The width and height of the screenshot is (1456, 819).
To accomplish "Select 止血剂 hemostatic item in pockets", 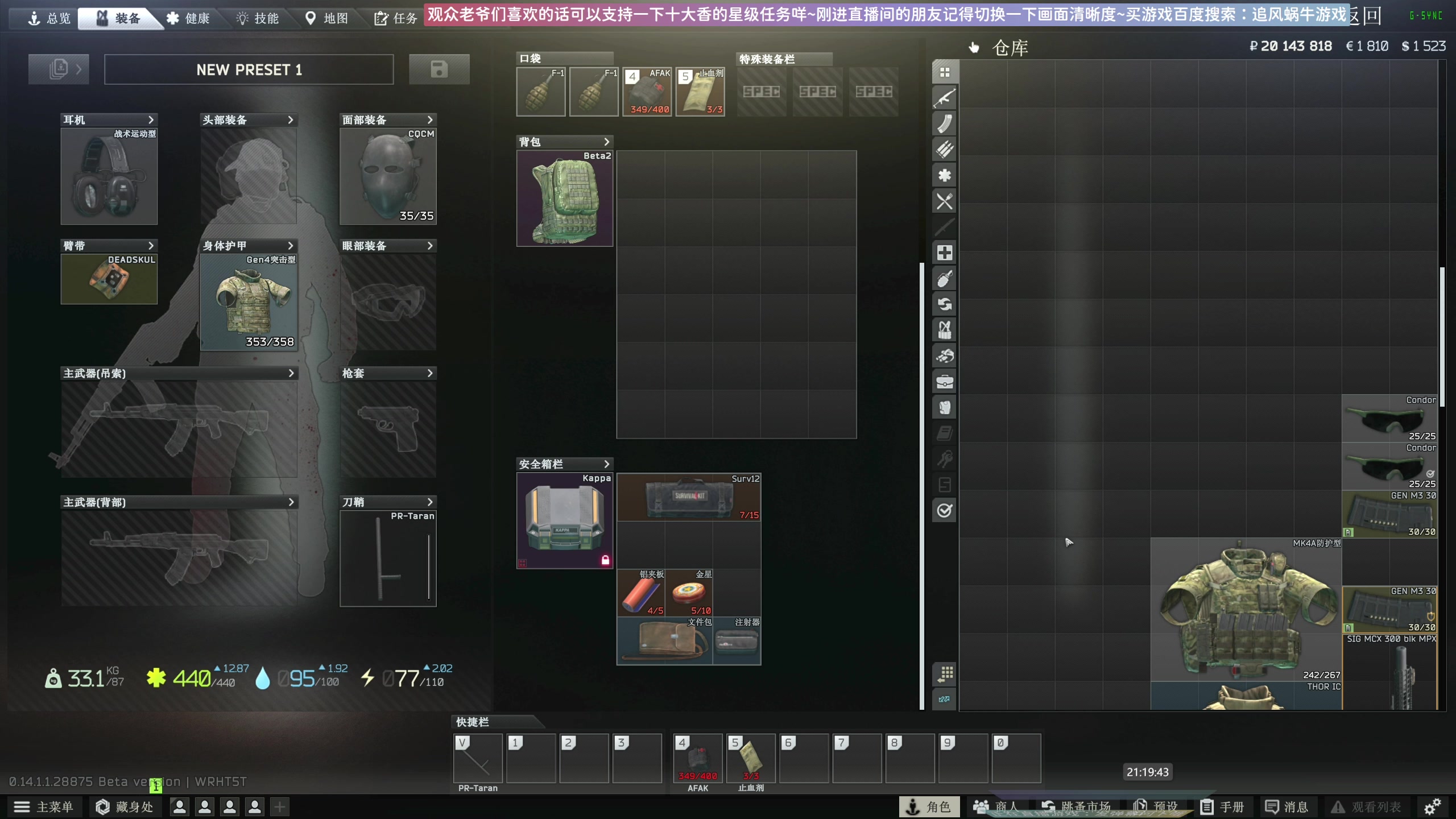I will tap(700, 92).
